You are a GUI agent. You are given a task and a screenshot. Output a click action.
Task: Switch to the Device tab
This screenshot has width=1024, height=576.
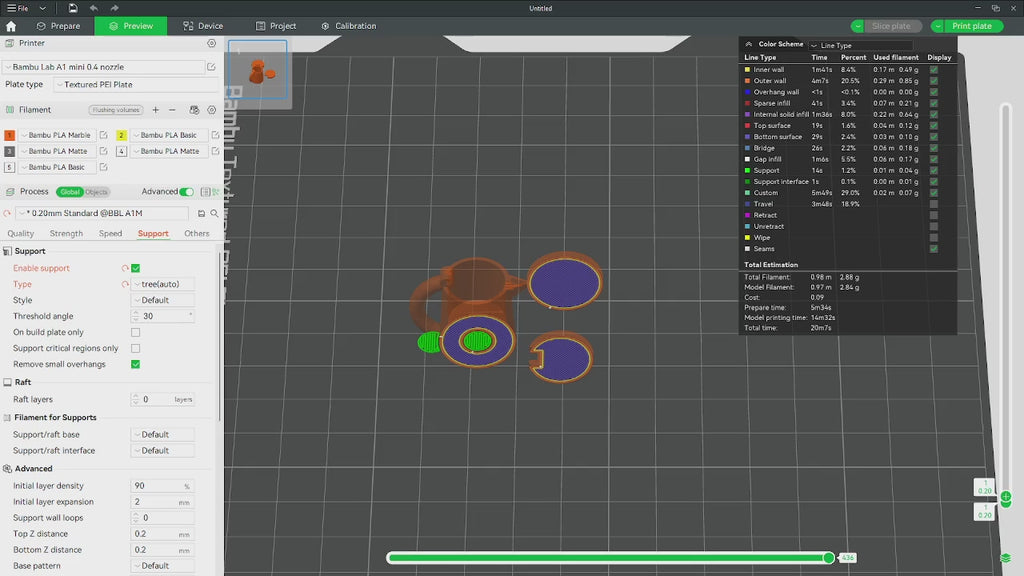(203, 26)
